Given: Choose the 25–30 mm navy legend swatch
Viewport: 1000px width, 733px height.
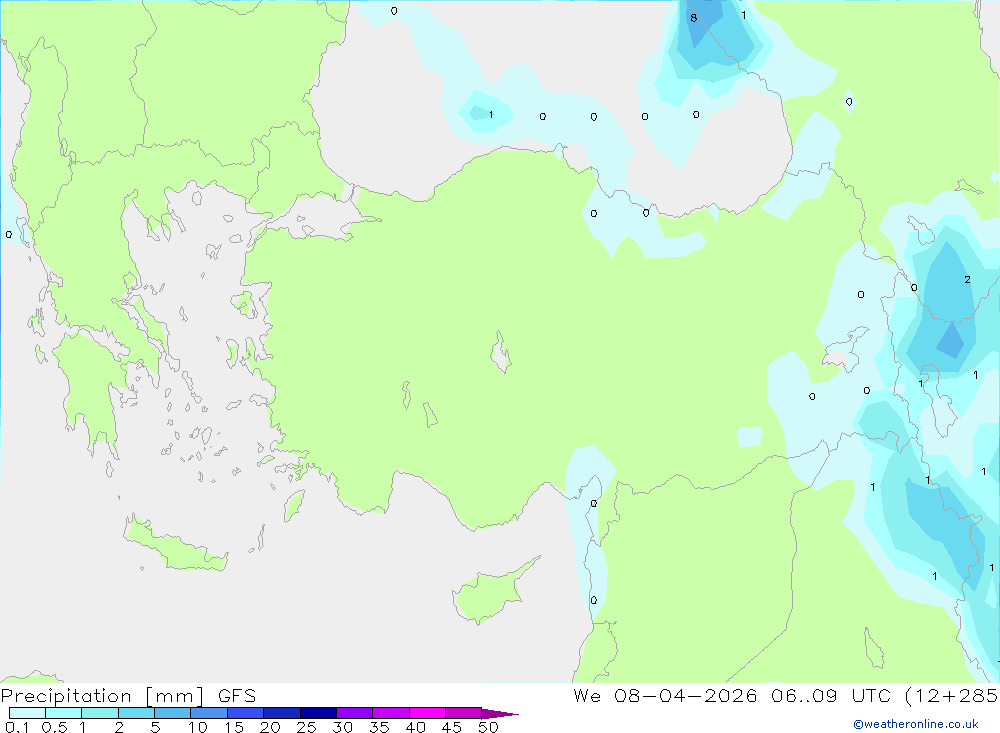Looking at the screenshot, I should point(318,713).
